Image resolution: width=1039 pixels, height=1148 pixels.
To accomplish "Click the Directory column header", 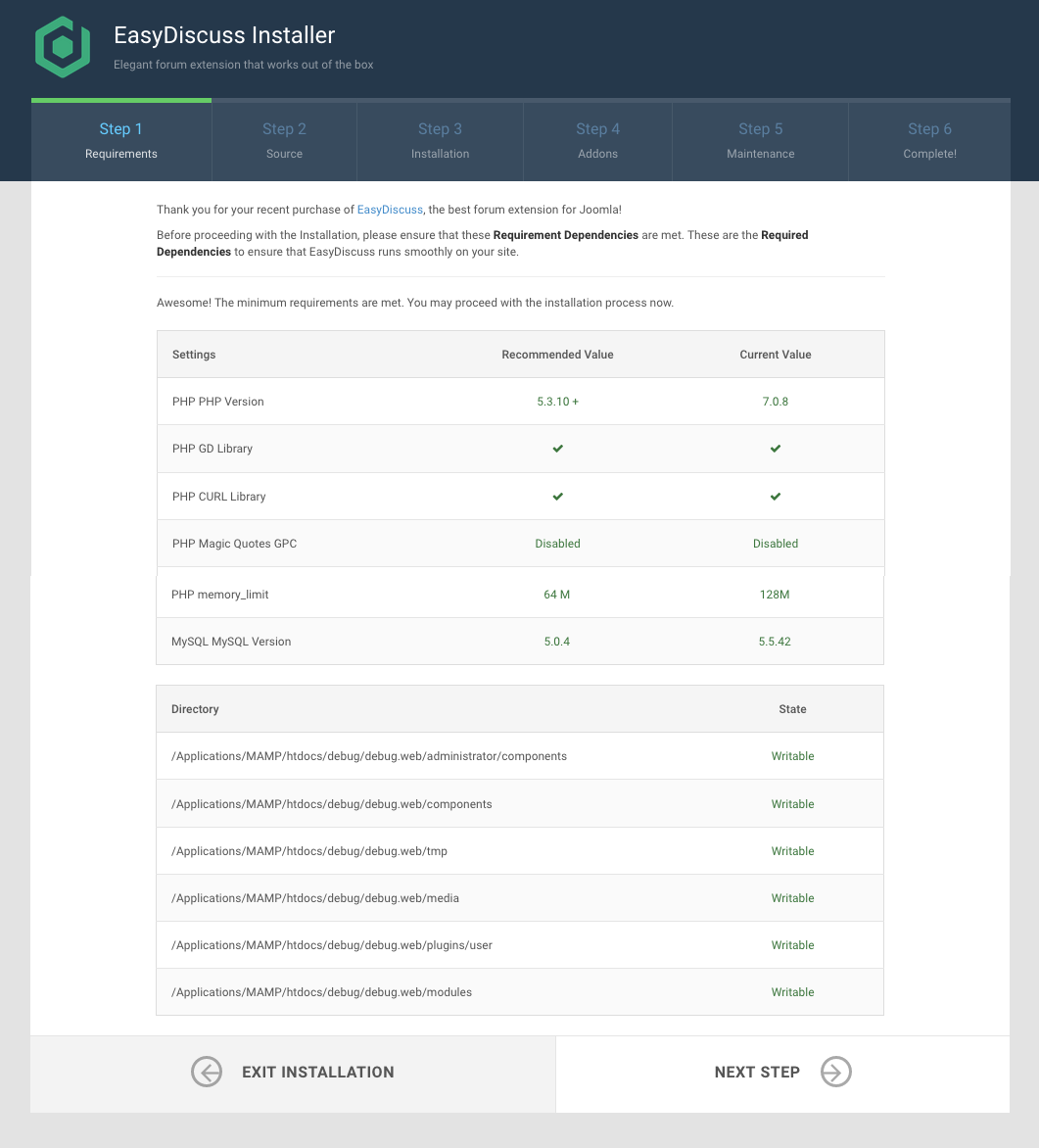I will (x=195, y=709).
